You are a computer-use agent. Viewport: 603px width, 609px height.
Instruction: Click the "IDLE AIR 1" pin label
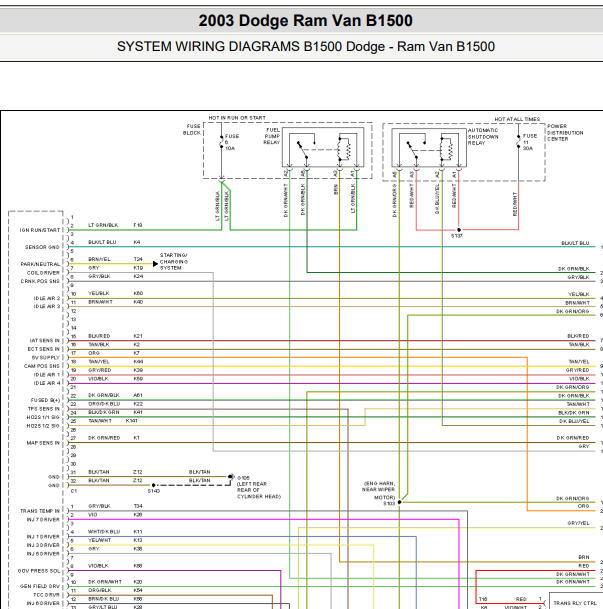47,375
